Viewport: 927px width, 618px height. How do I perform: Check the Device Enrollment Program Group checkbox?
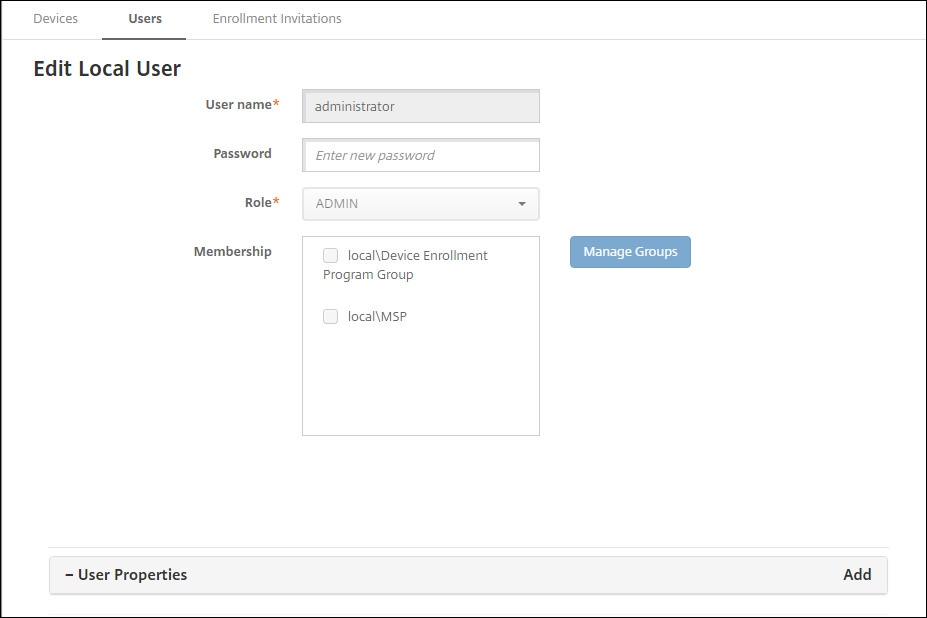click(x=331, y=256)
